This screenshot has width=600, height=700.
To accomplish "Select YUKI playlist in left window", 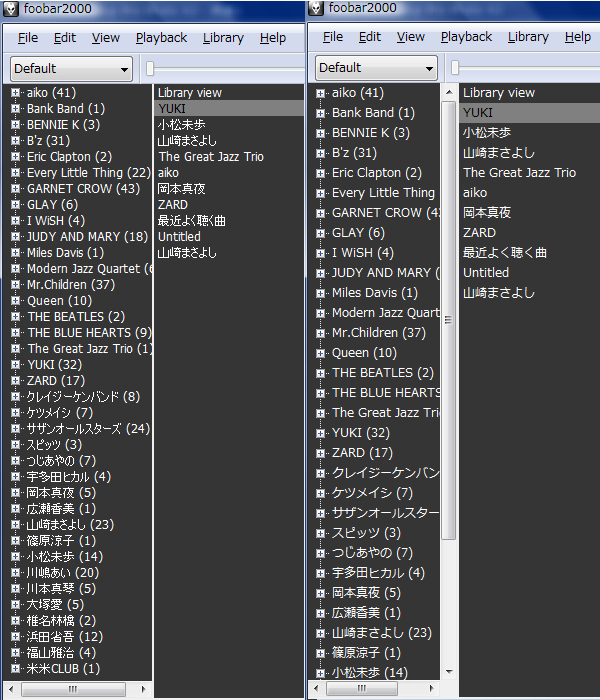I will tap(229, 108).
